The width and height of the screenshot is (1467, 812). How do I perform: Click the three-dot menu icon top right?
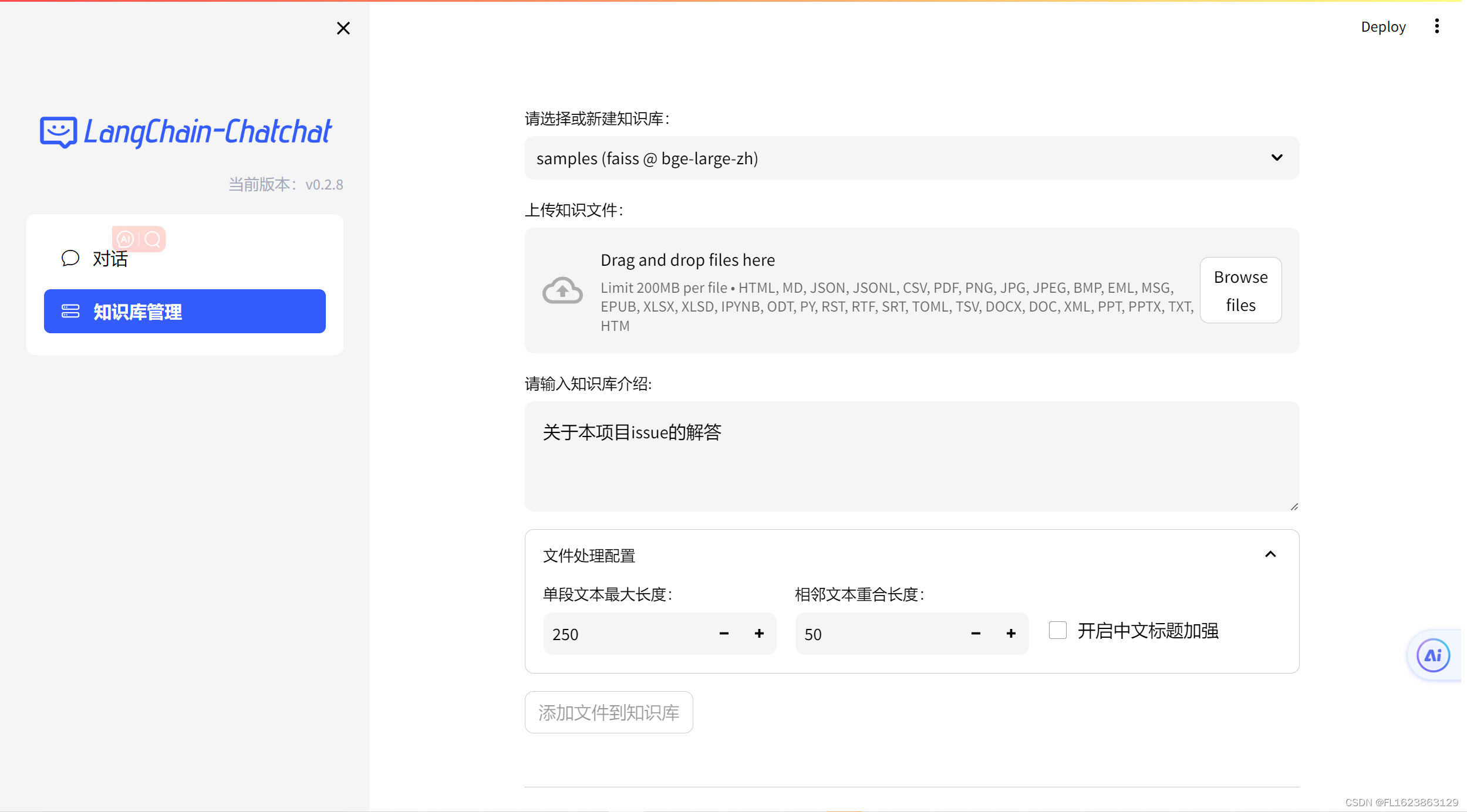(1437, 27)
